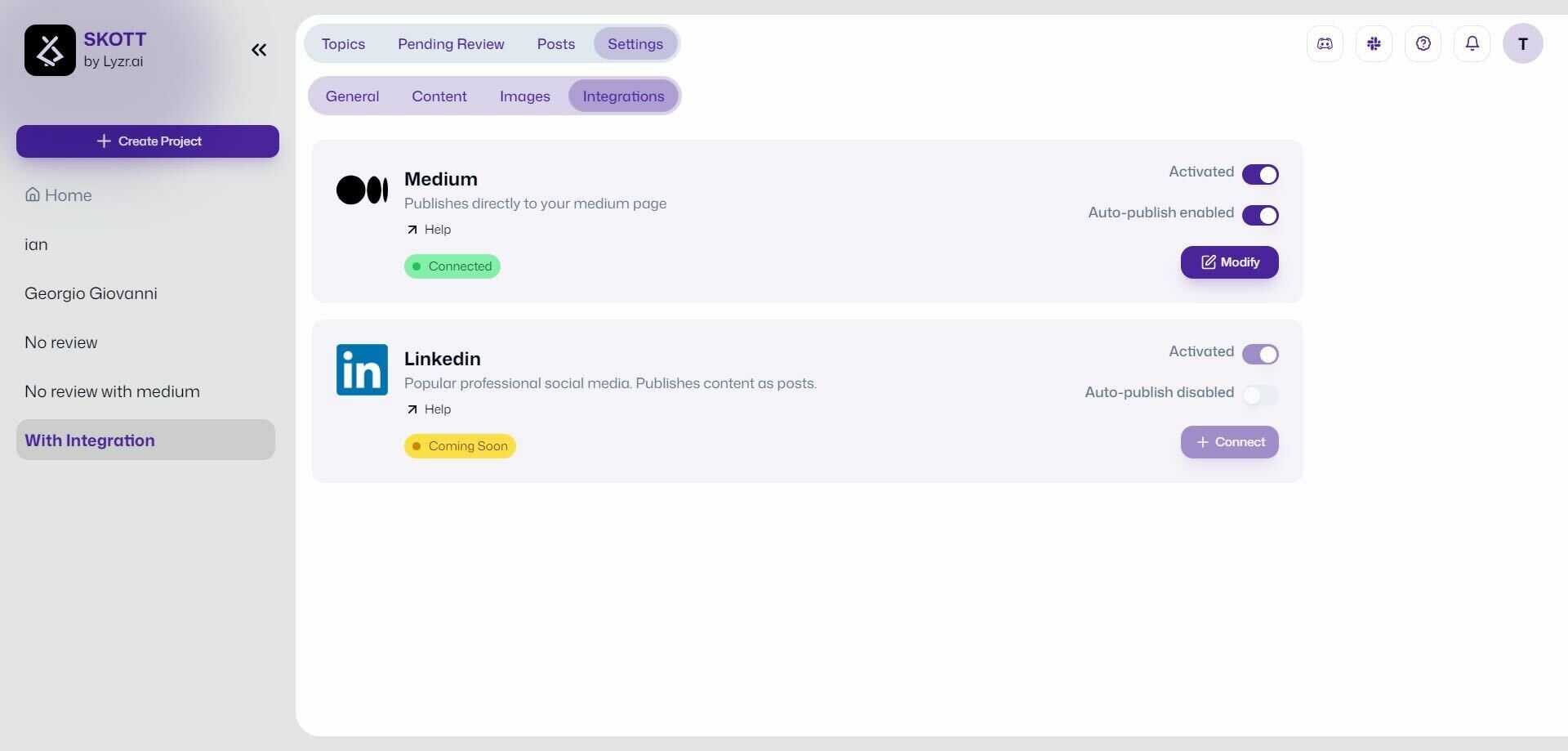Go to Home in sidebar
The image size is (1568, 751).
(59, 195)
